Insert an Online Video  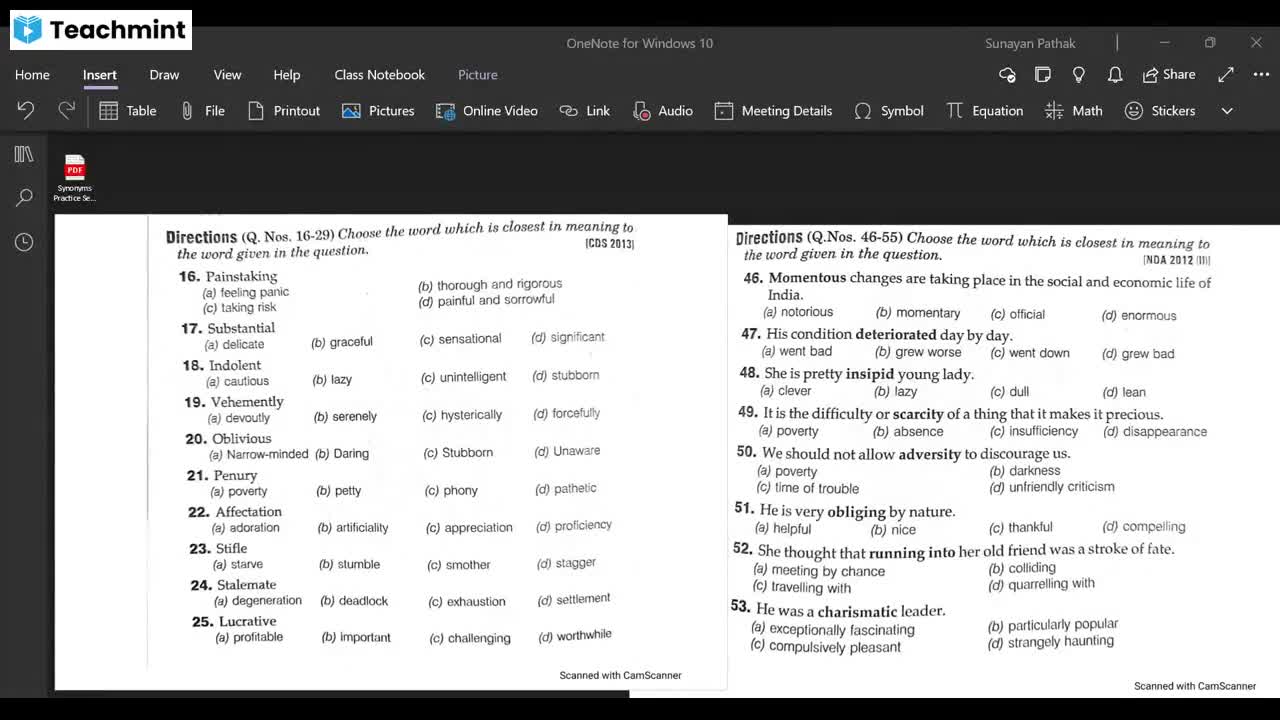click(x=487, y=111)
